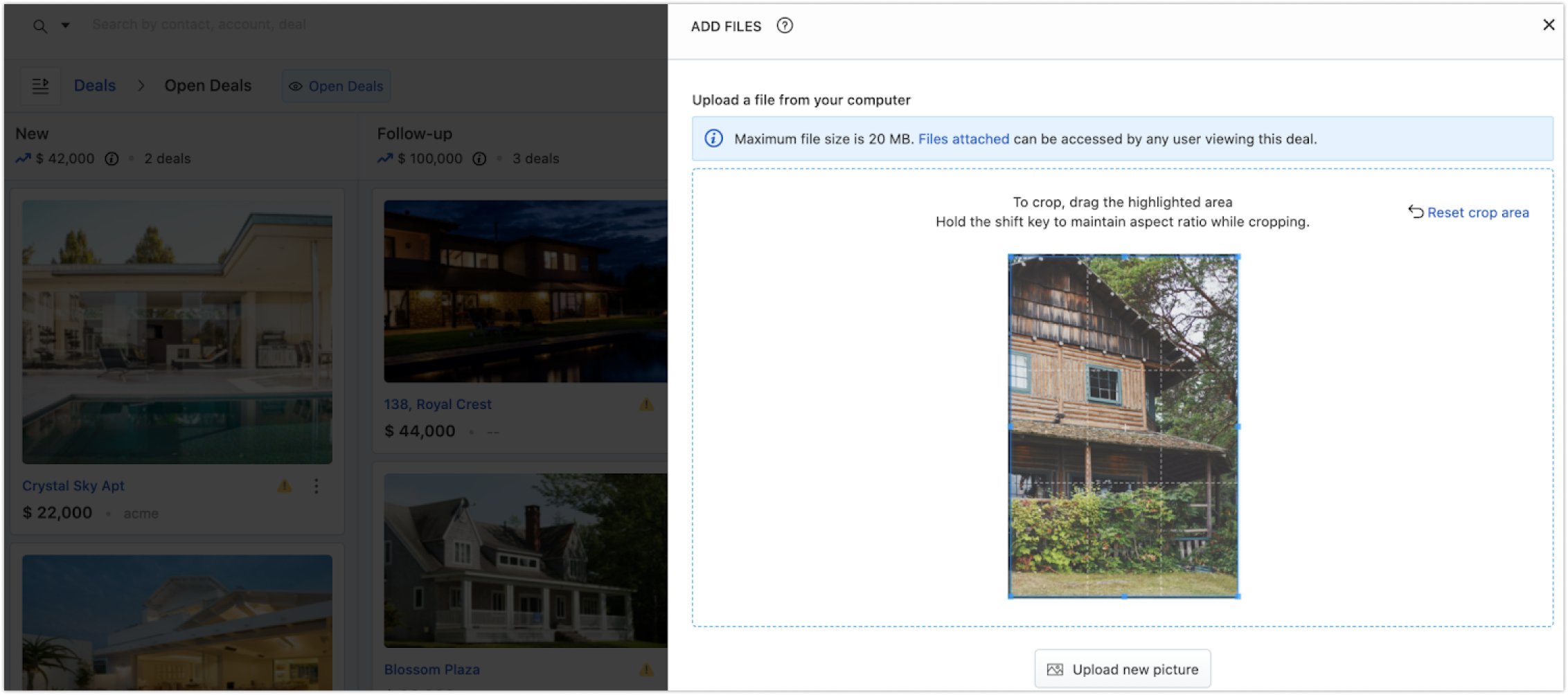Open Royal Crest night house thumbnail
Screen dimensions: 1568x695
pyautogui.click(x=526, y=291)
